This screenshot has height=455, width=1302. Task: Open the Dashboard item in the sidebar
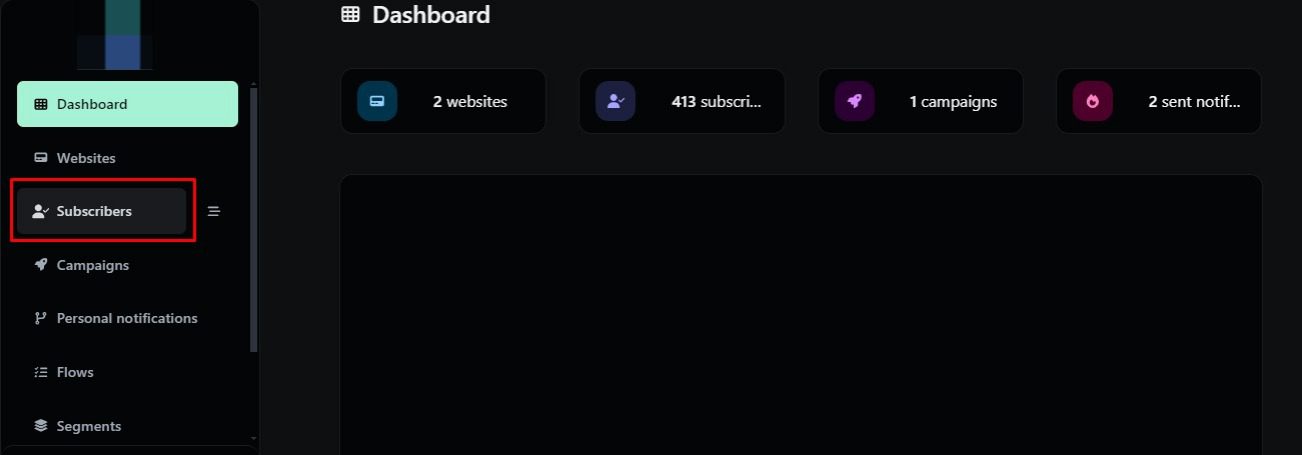click(127, 104)
